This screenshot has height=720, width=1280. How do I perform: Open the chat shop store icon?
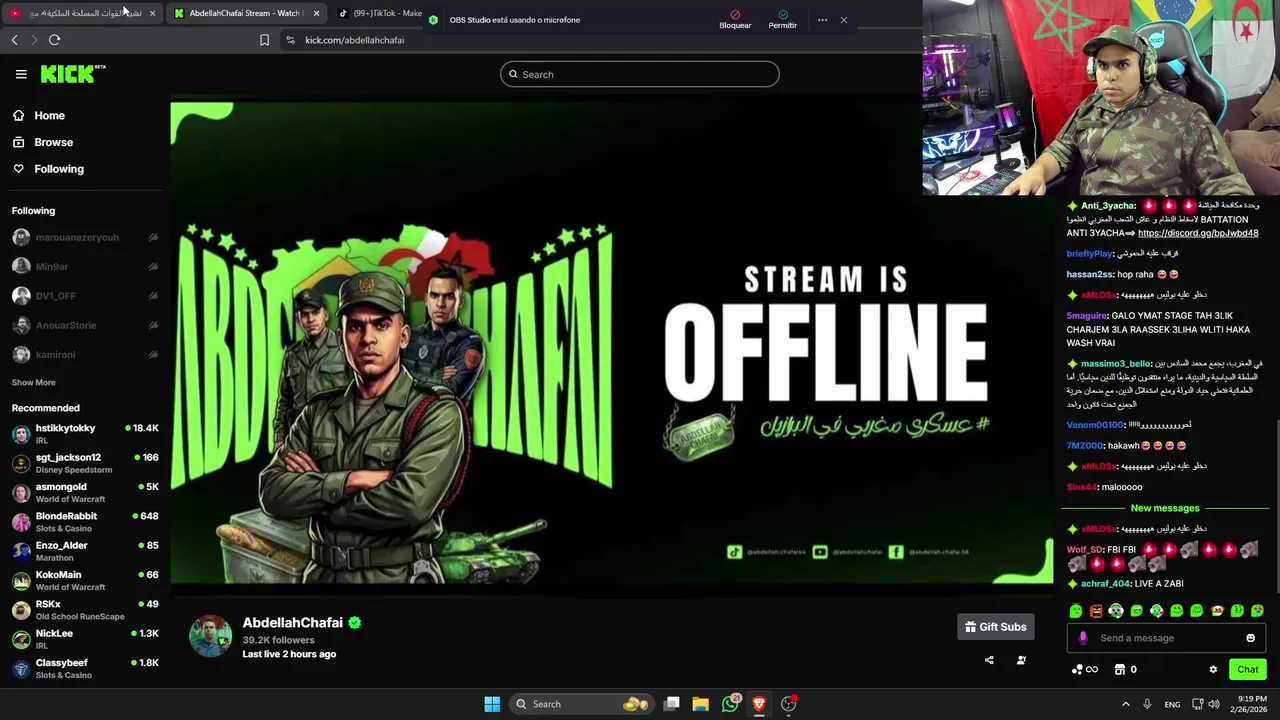1120,670
